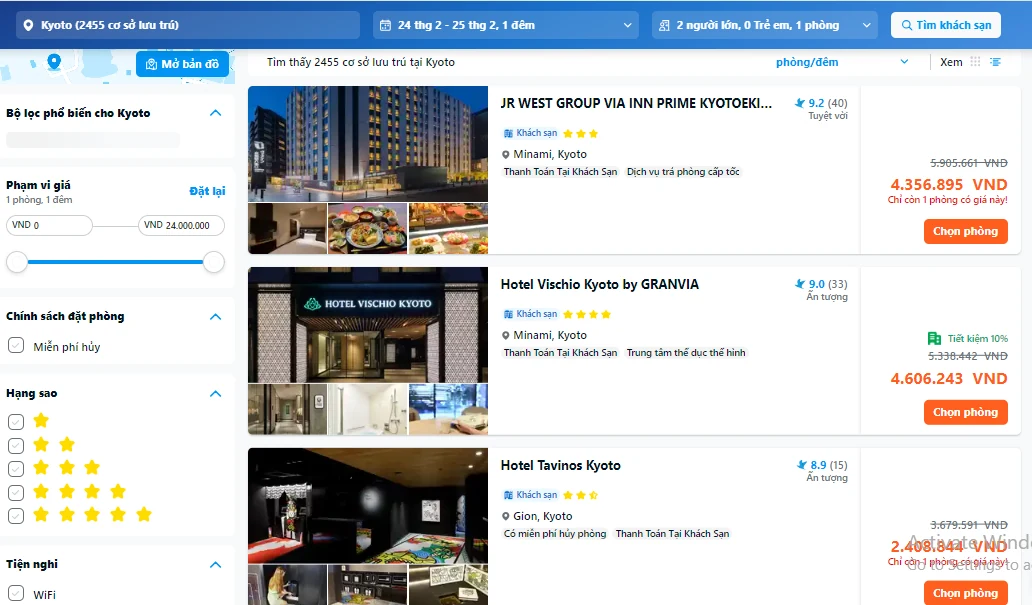
Task: Click Khách sạn type badge of Hotel Vischio
Action: 530,314
